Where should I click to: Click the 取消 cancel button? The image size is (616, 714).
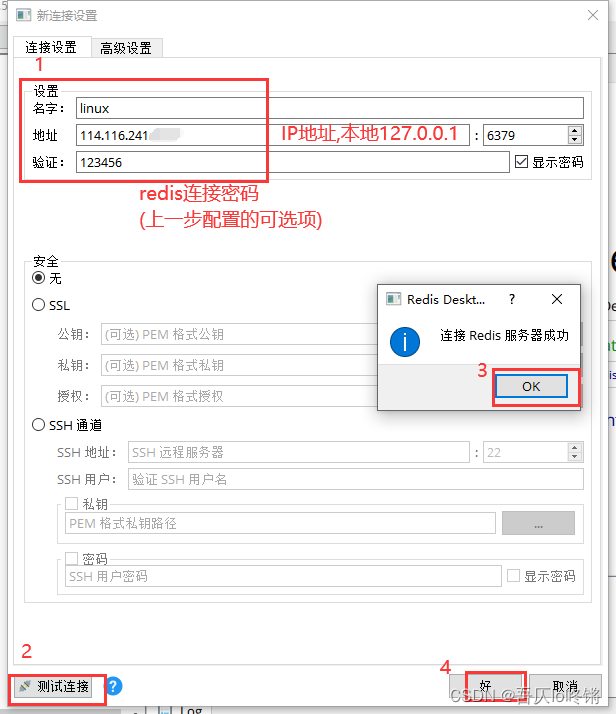[x=565, y=687]
